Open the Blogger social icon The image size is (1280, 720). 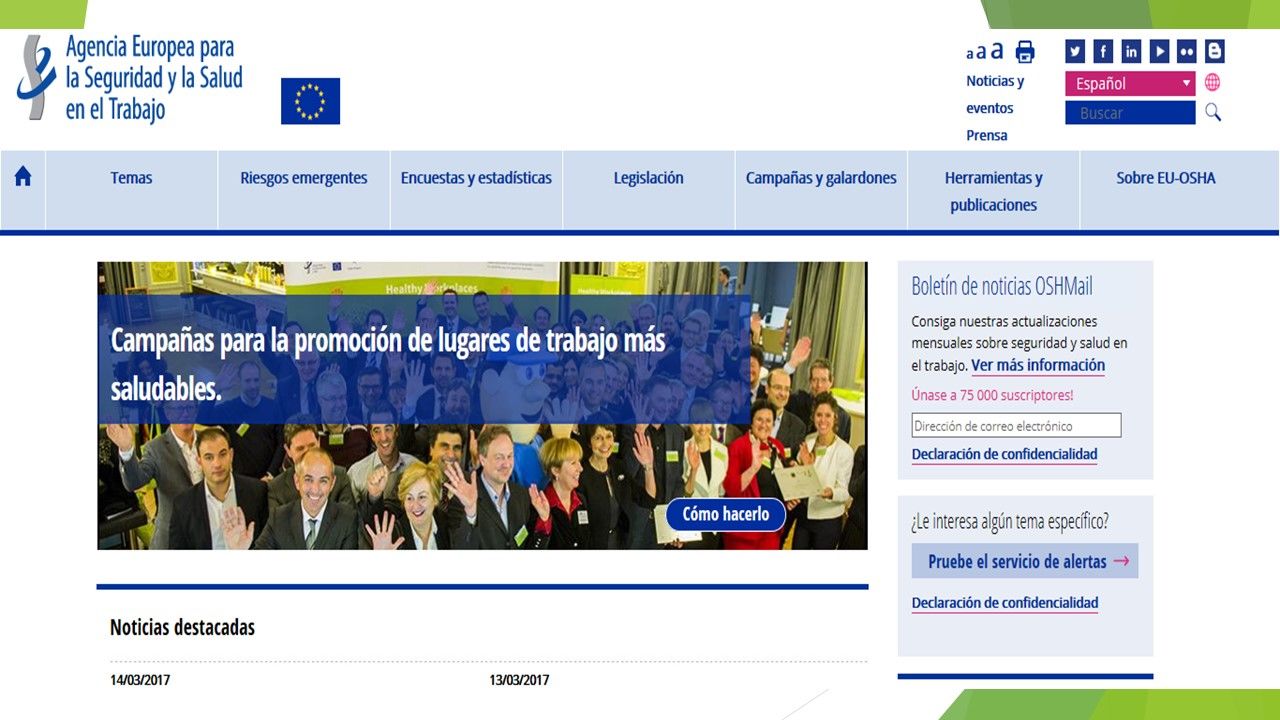[1215, 51]
